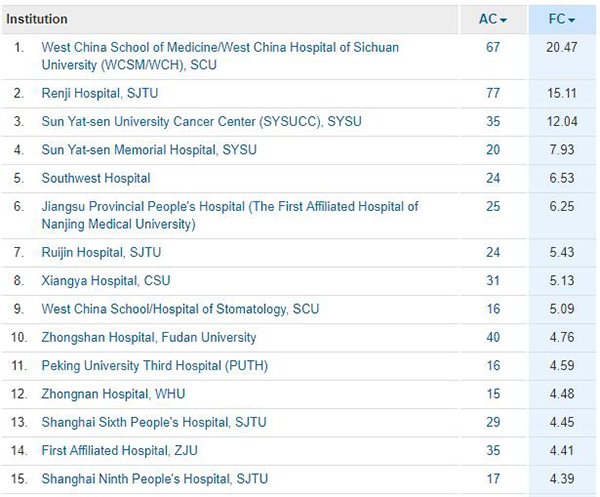
Task: Select Zhongshan Hospital, Fudan University
Action: (x=149, y=337)
